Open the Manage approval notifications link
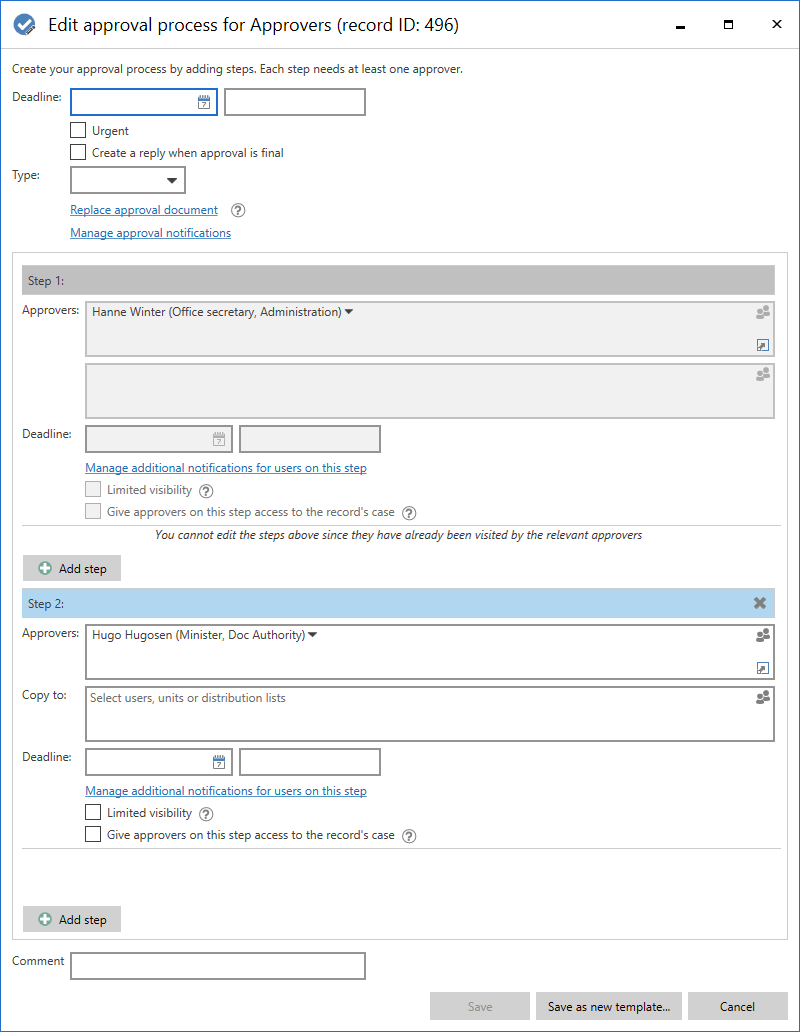The height and width of the screenshot is (1032, 800). (150, 233)
